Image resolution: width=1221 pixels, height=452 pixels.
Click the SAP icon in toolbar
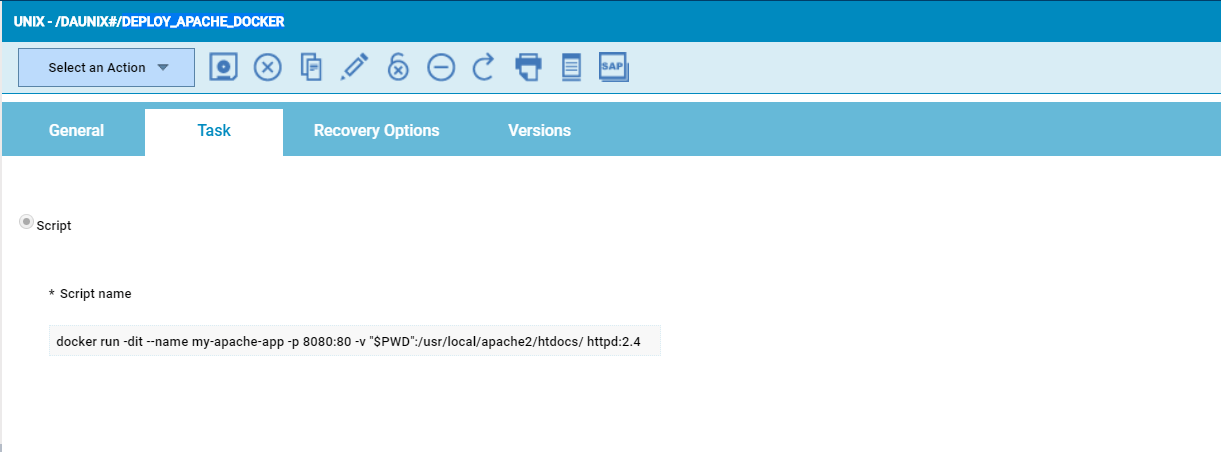pyautogui.click(x=613, y=67)
